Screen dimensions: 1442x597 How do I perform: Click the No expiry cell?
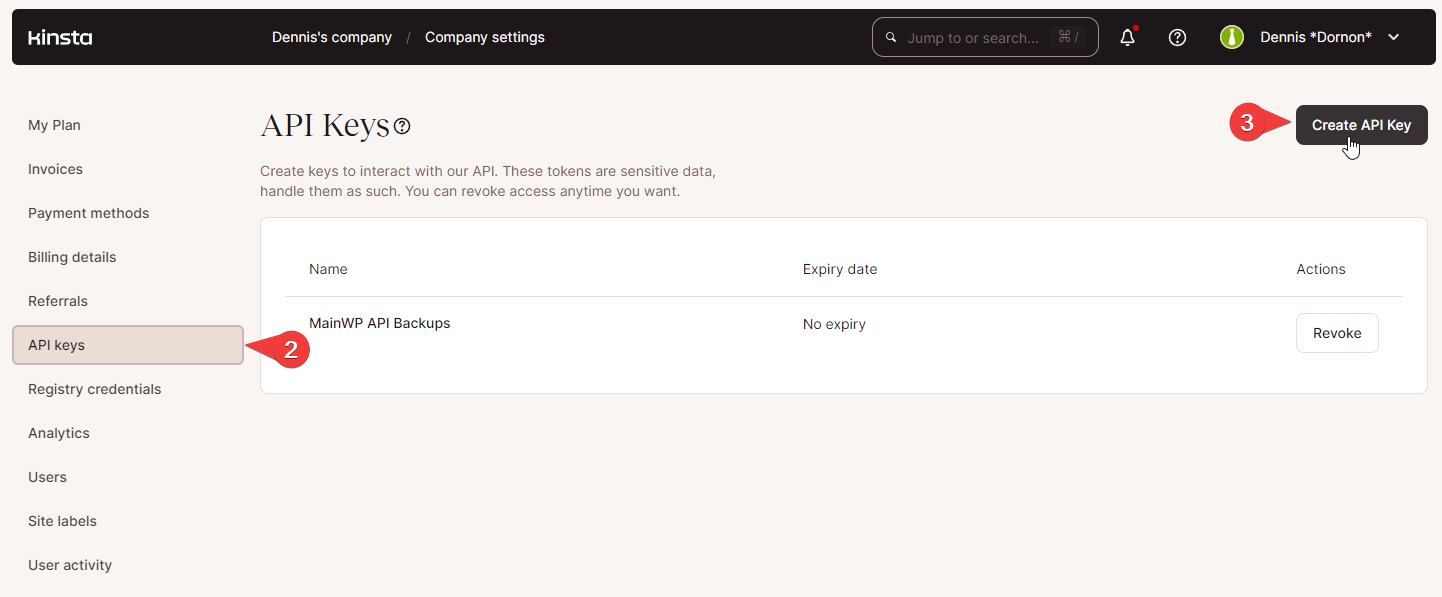834,324
